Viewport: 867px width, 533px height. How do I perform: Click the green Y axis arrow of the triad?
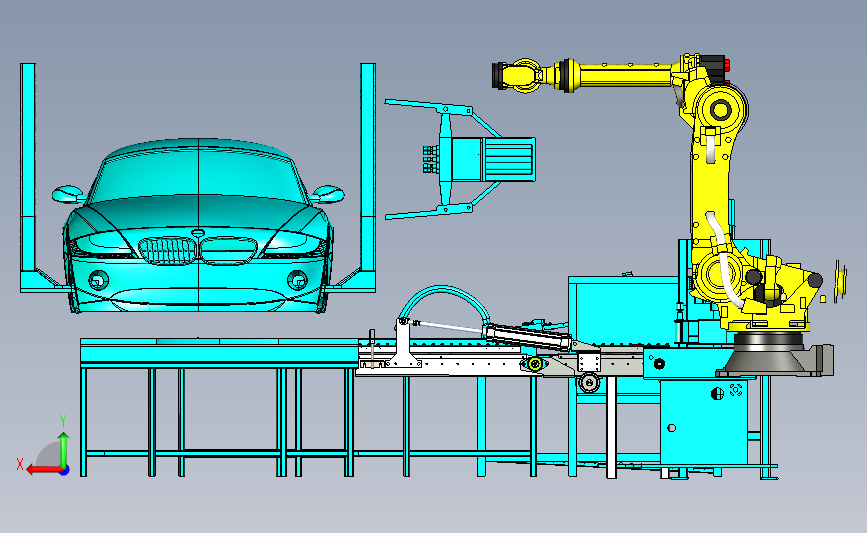(64, 449)
